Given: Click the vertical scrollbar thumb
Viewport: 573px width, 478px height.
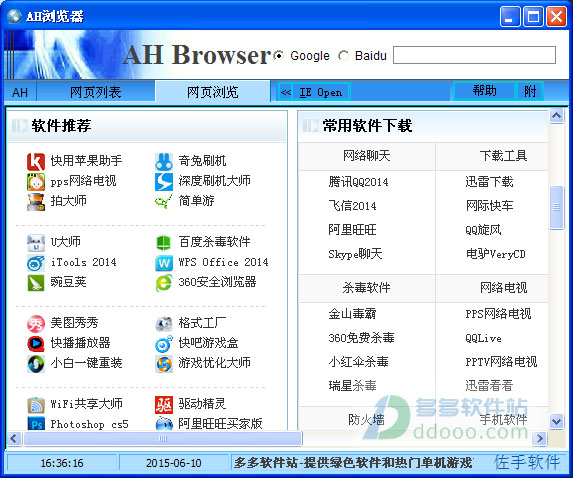Looking at the screenshot, I should click(x=556, y=207).
